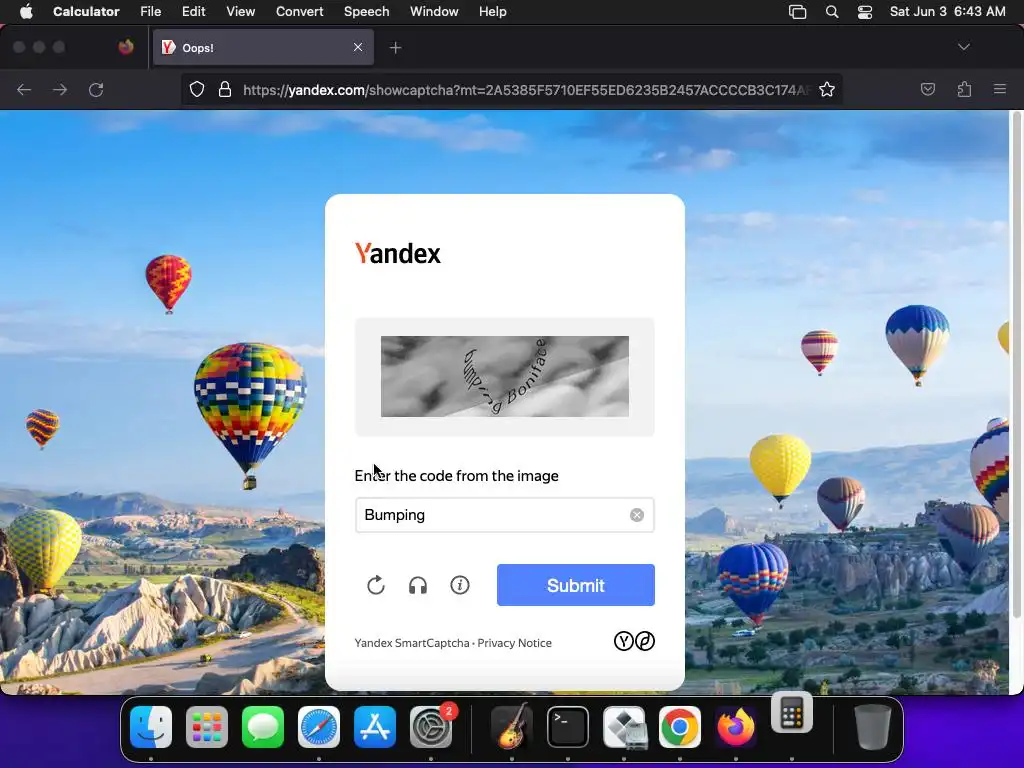Open the Privacy Notice link
The image size is (1024, 768).
pos(515,643)
